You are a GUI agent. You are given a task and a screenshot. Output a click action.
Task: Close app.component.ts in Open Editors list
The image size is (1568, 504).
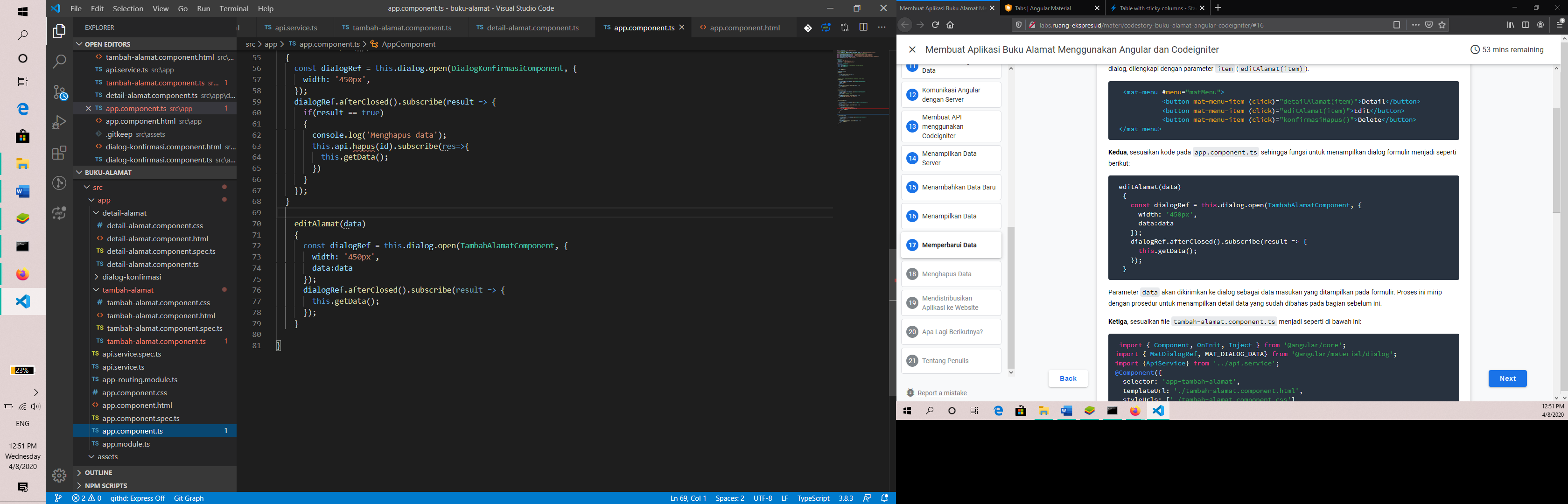coord(88,108)
